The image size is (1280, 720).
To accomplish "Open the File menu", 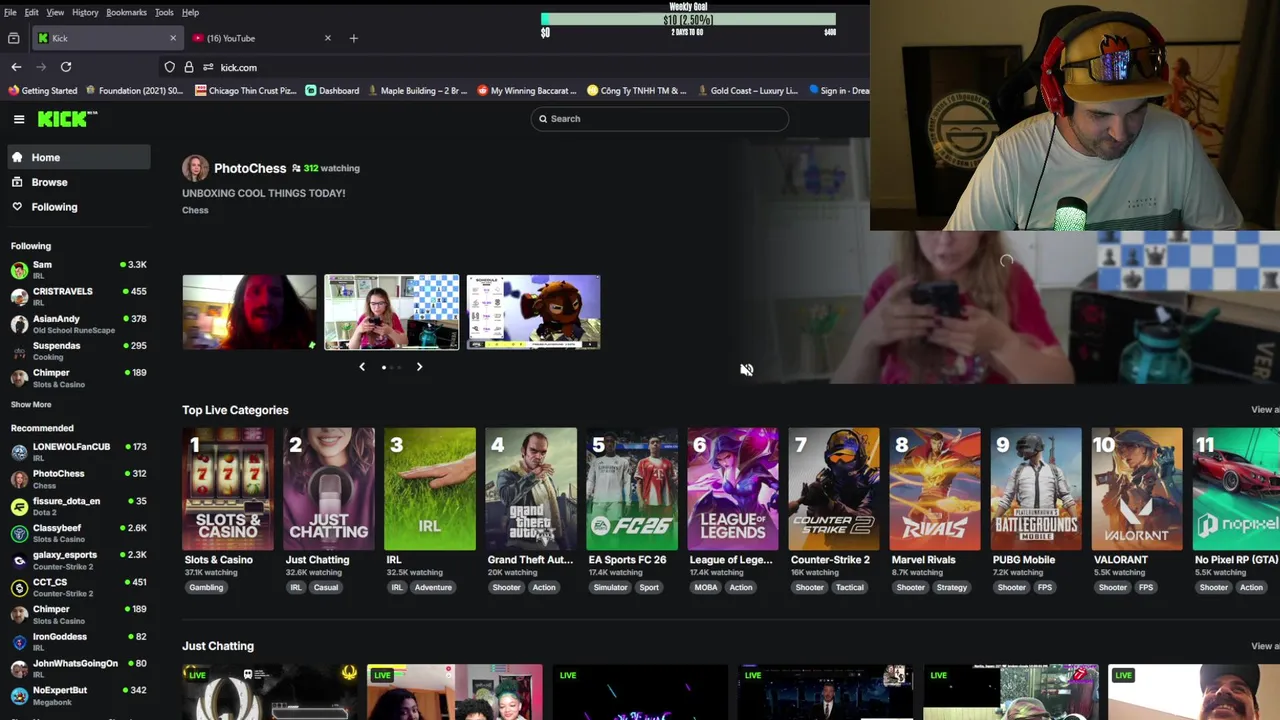I will 10,12.
